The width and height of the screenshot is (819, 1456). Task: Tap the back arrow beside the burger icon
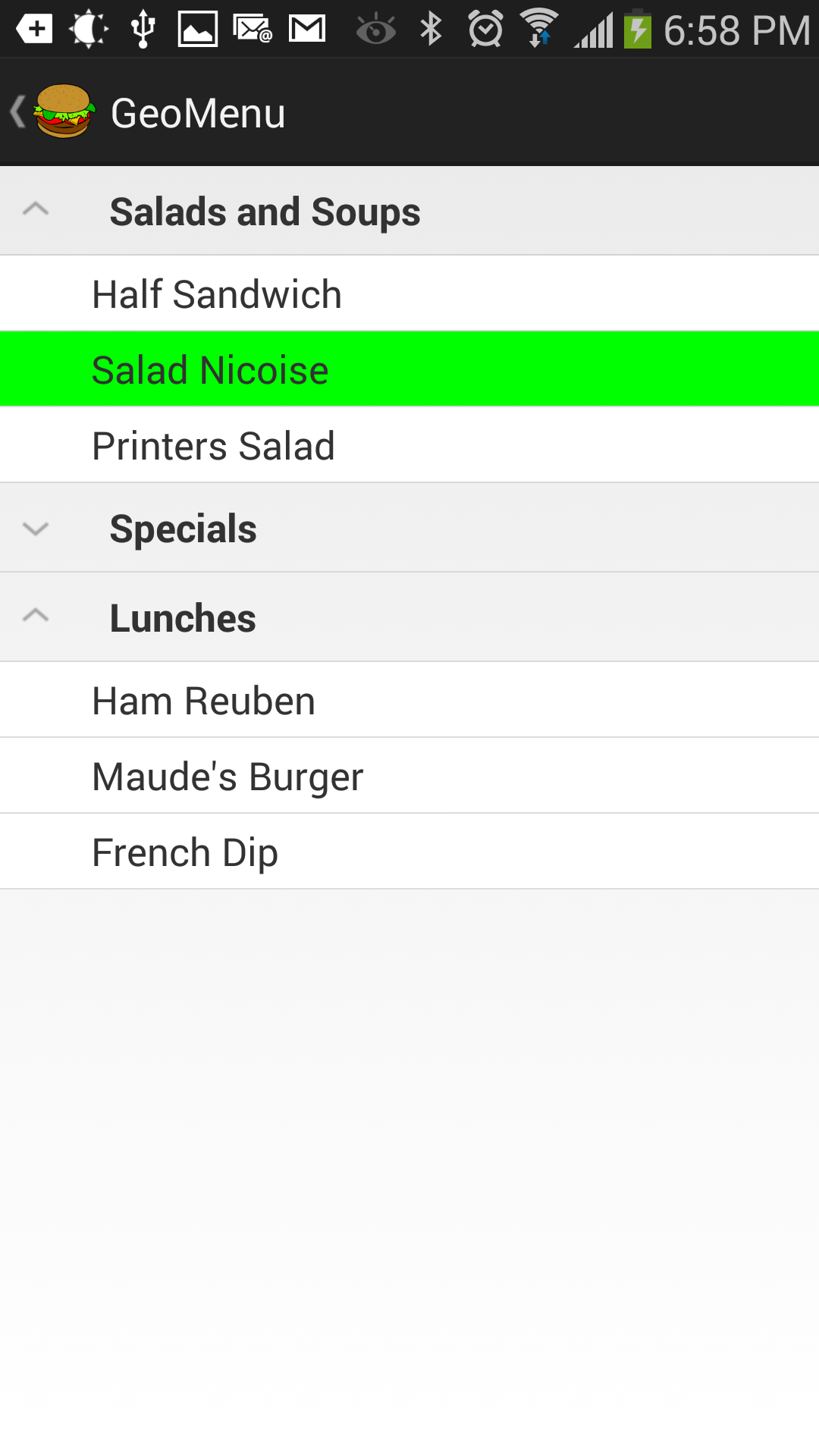17,111
